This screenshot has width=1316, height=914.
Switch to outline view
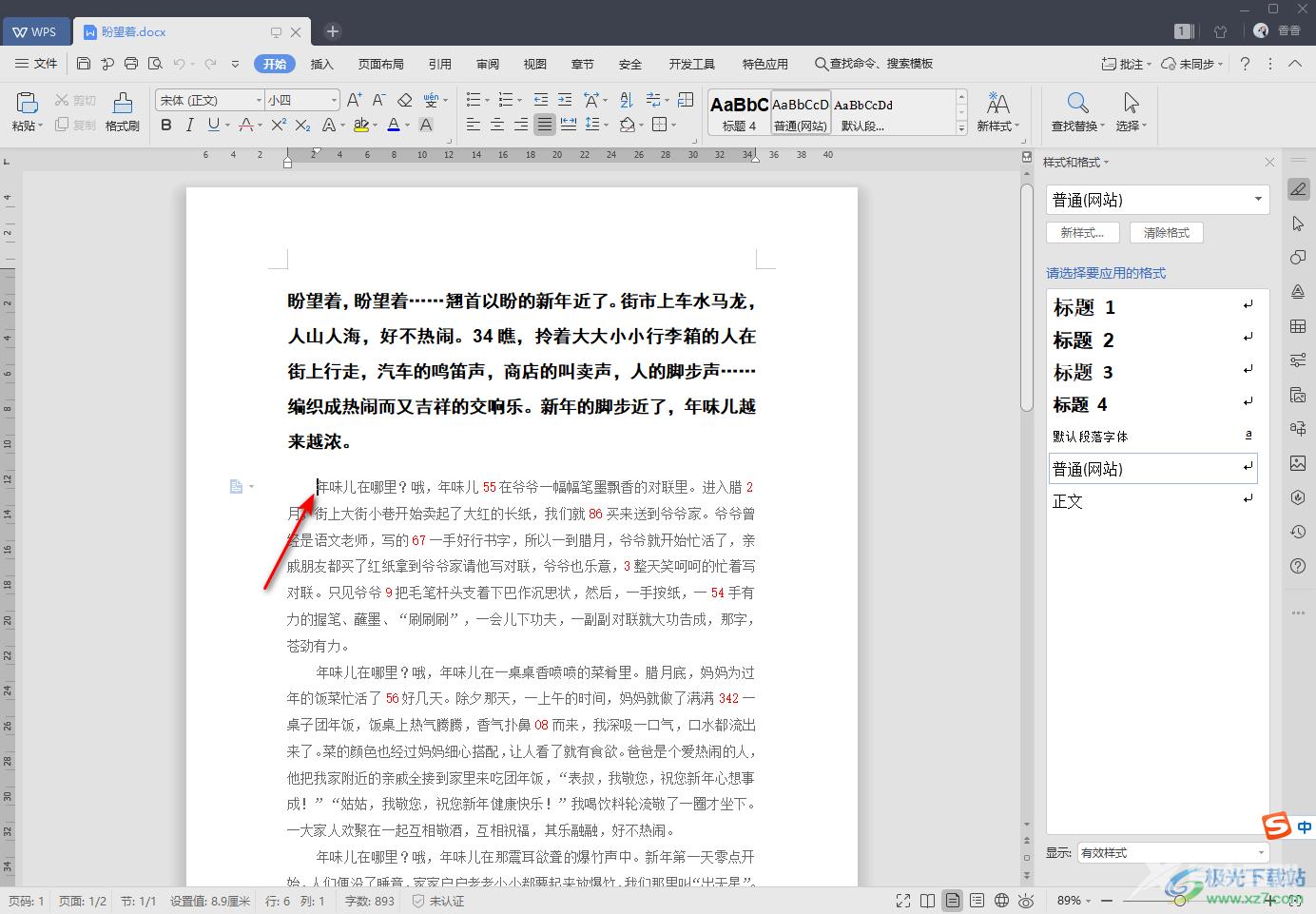[977, 900]
